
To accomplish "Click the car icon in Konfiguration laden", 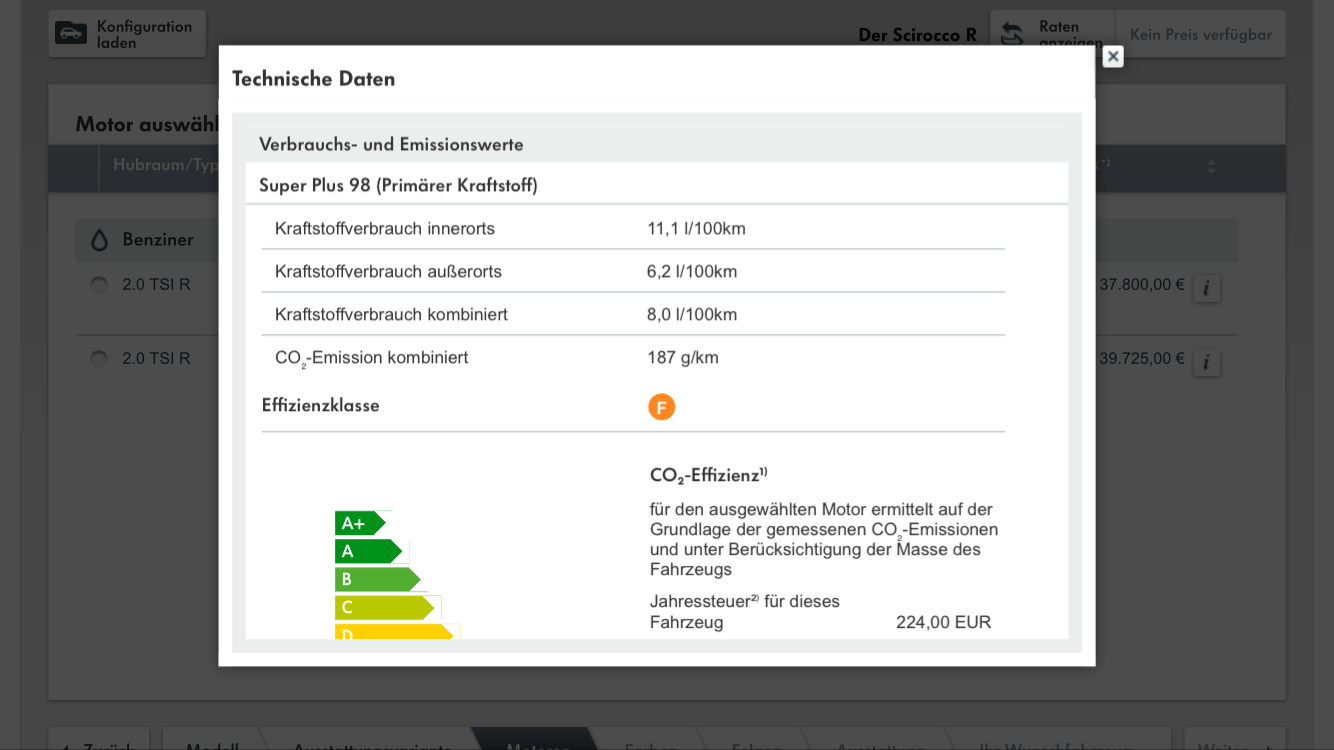I will [71, 33].
